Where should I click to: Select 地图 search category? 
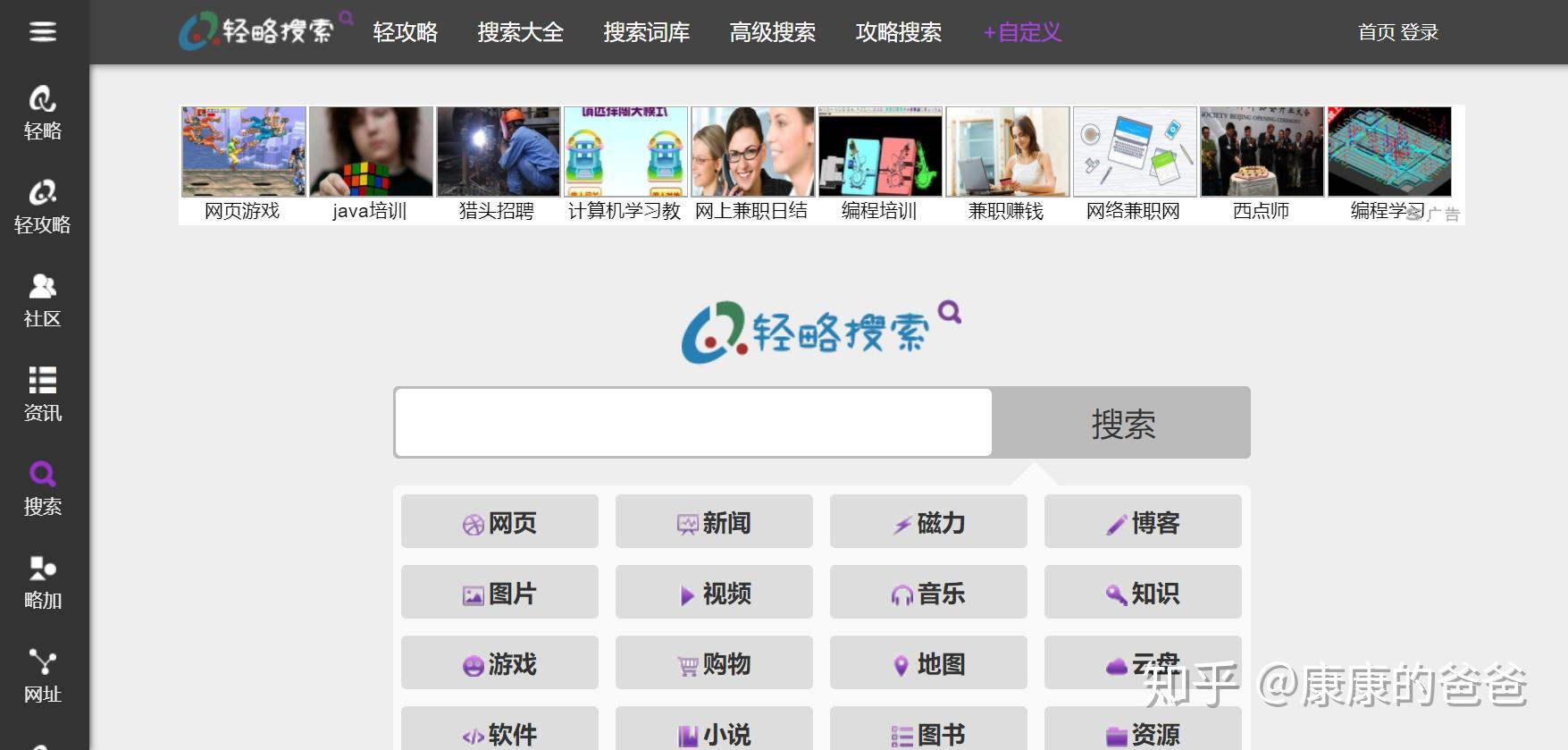(928, 662)
